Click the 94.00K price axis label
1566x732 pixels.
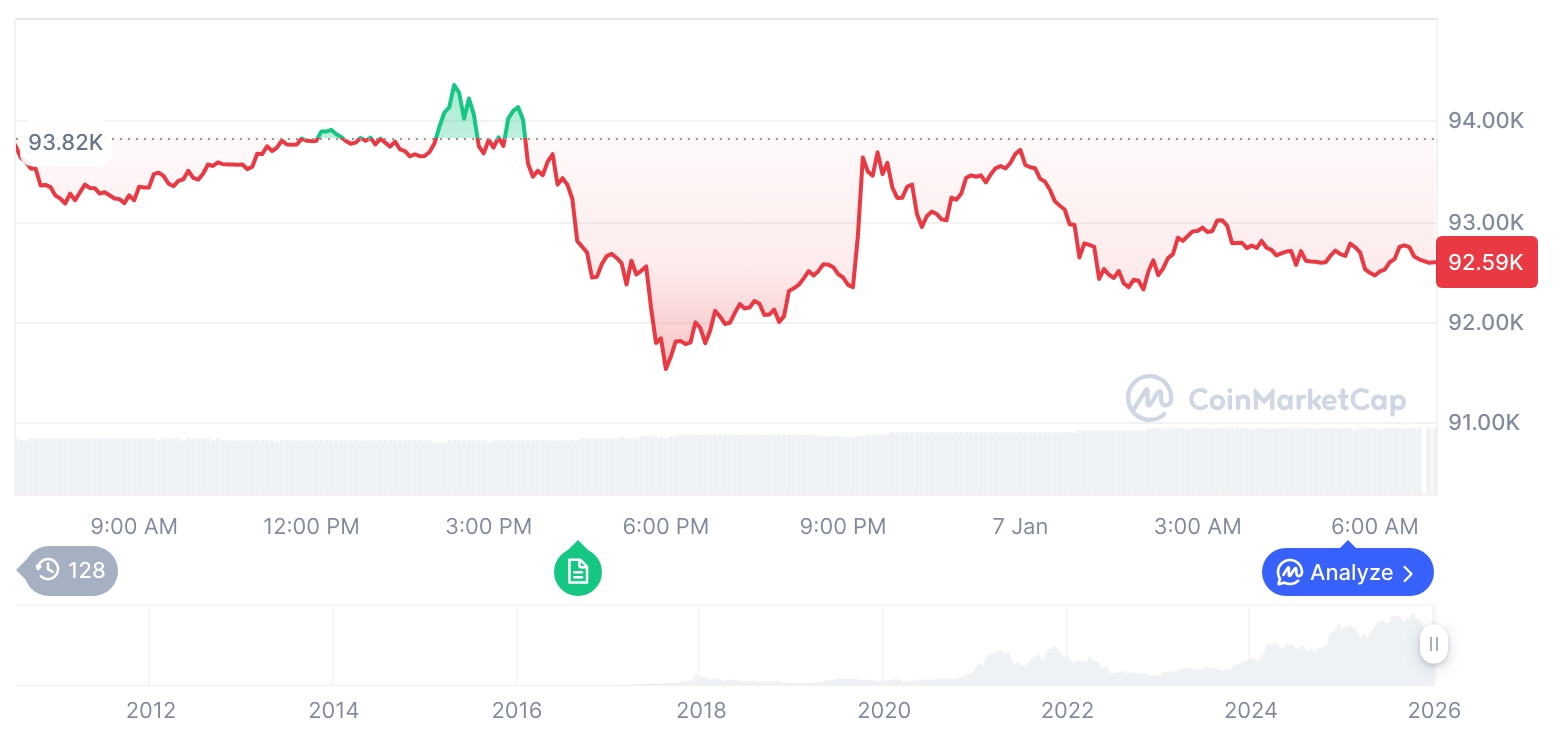point(1486,121)
